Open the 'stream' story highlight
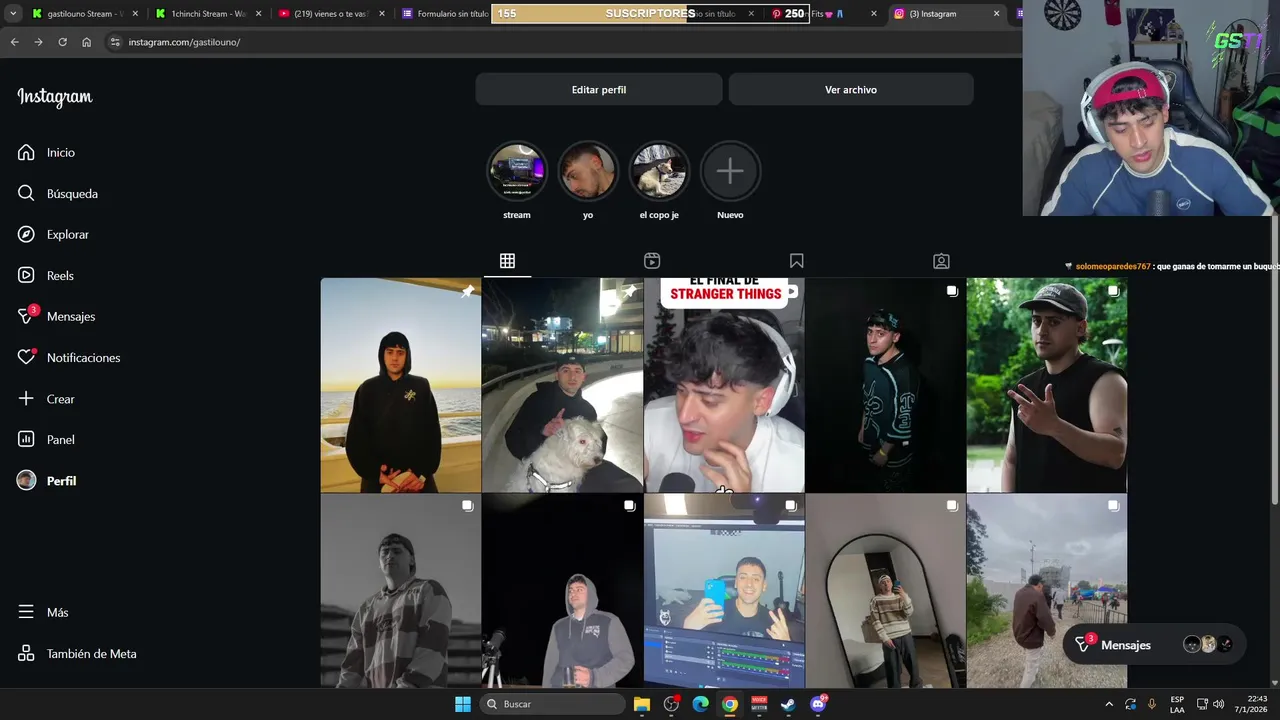 coord(517,171)
